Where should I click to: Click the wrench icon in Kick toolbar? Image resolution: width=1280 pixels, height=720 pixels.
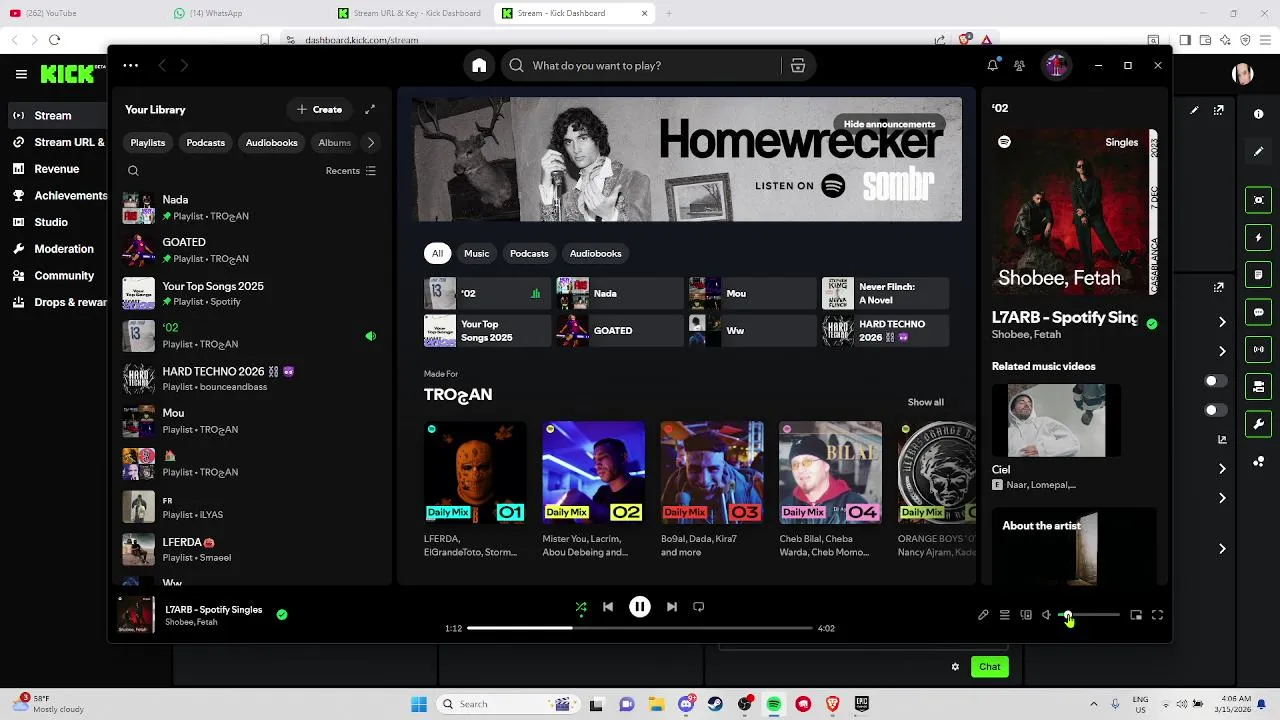(1259, 424)
